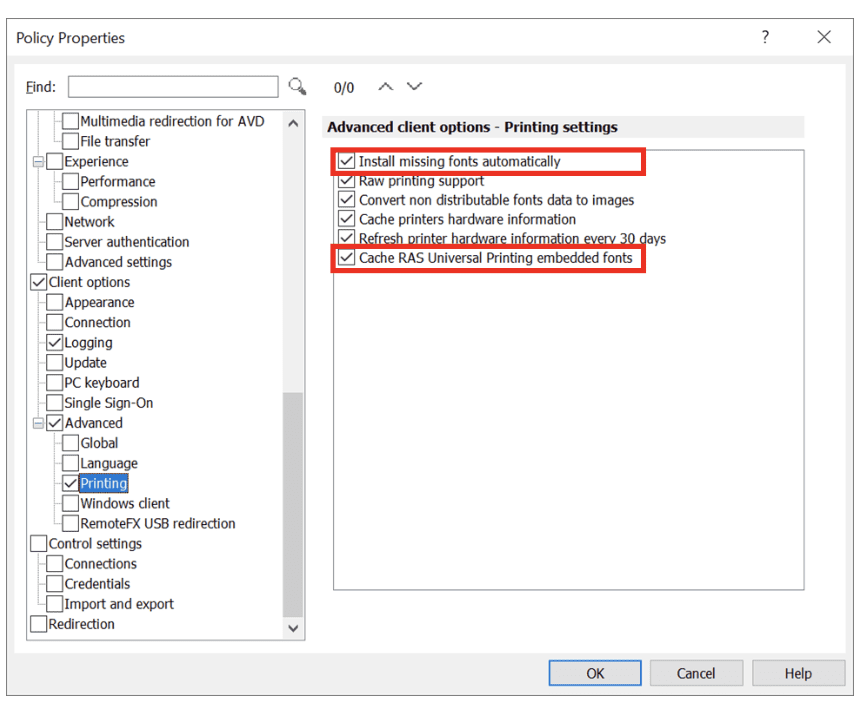This screenshot has width=868, height=708.
Task: Select RemoteFX USB redirection item
Action: tap(157, 523)
